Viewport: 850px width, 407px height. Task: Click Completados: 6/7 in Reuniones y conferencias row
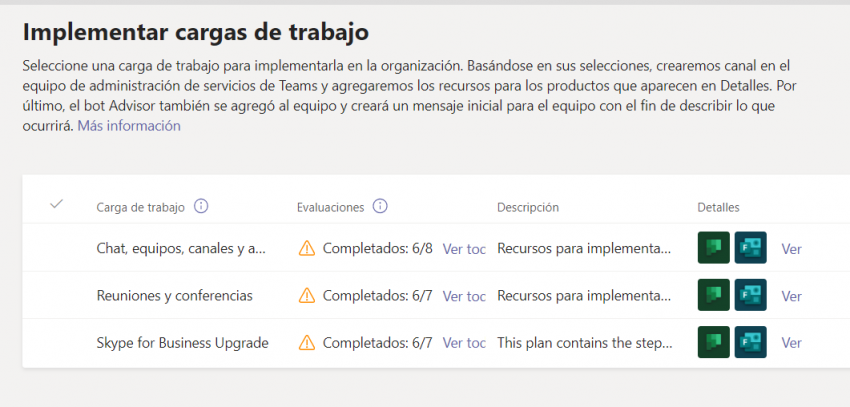[378, 296]
